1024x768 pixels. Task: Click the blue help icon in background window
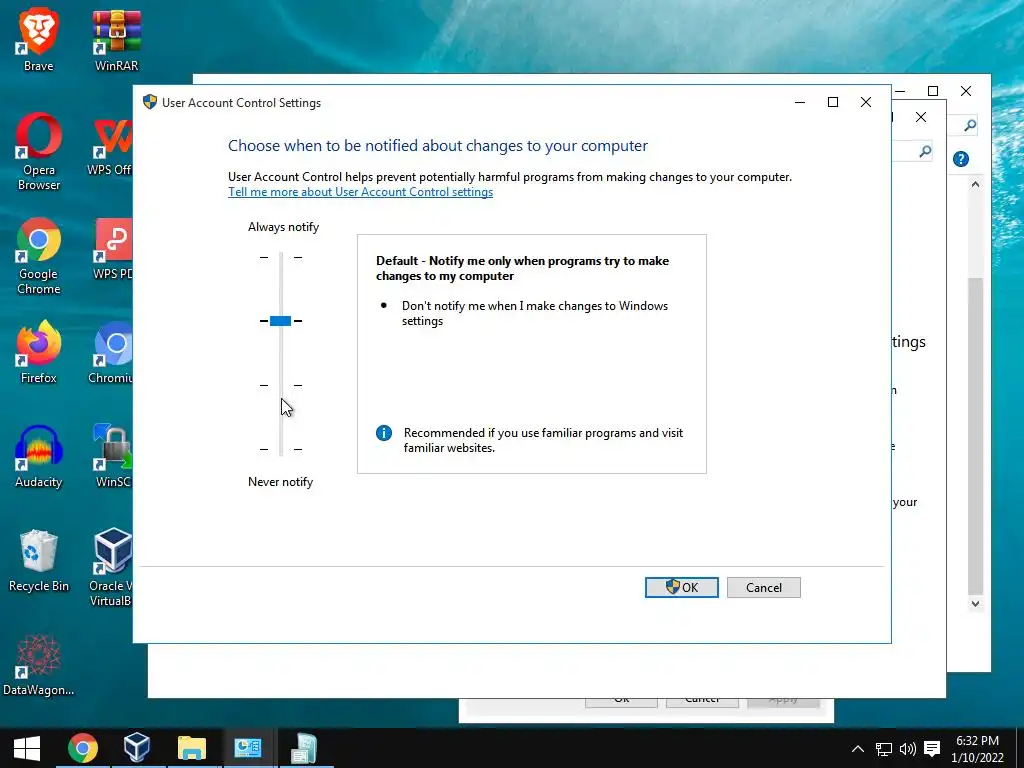tap(961, 159)
